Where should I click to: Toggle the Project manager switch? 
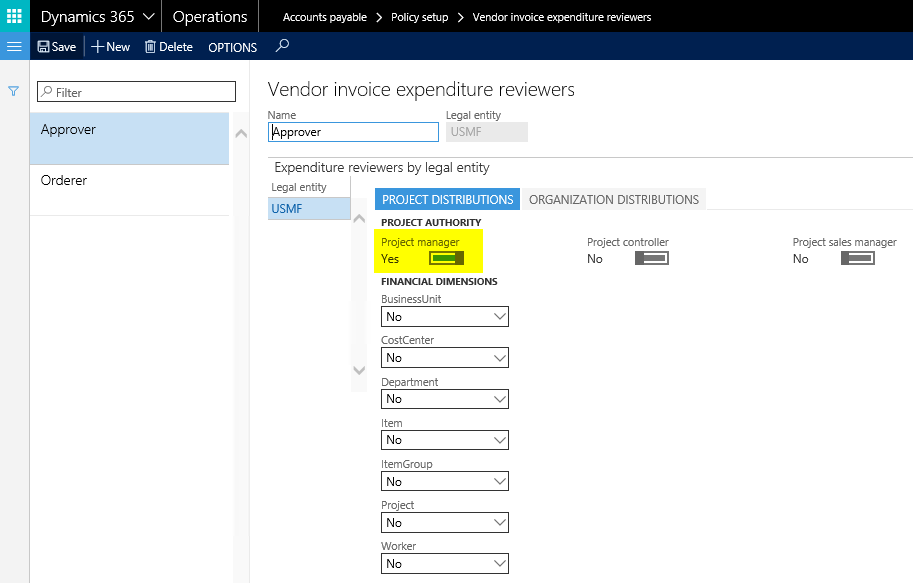click(446, 259)
